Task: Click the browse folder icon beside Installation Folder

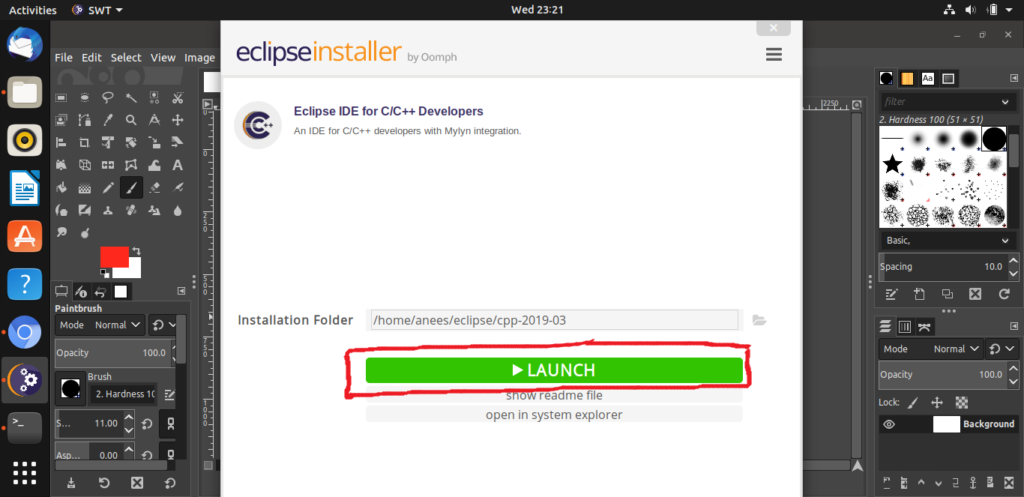Action: click(759, 320)
